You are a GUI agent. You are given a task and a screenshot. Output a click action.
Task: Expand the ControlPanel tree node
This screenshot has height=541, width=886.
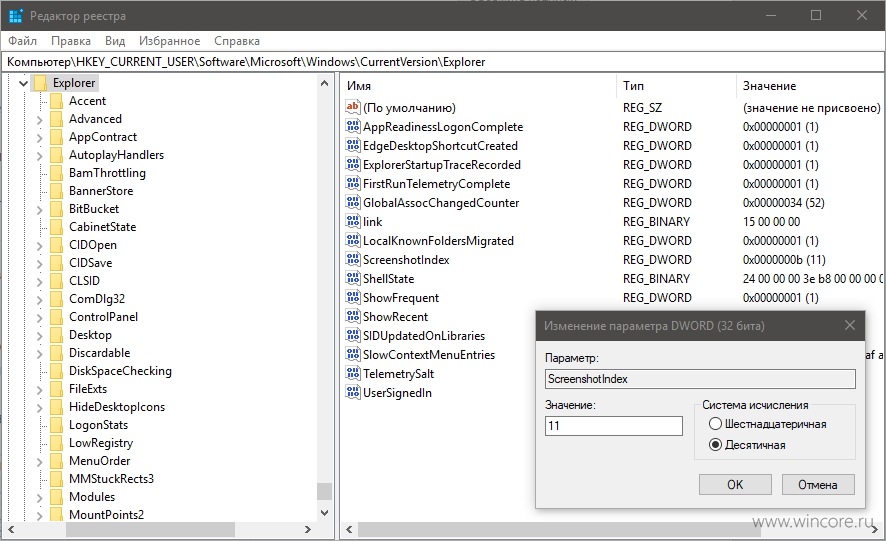click(x=39, y=317)
